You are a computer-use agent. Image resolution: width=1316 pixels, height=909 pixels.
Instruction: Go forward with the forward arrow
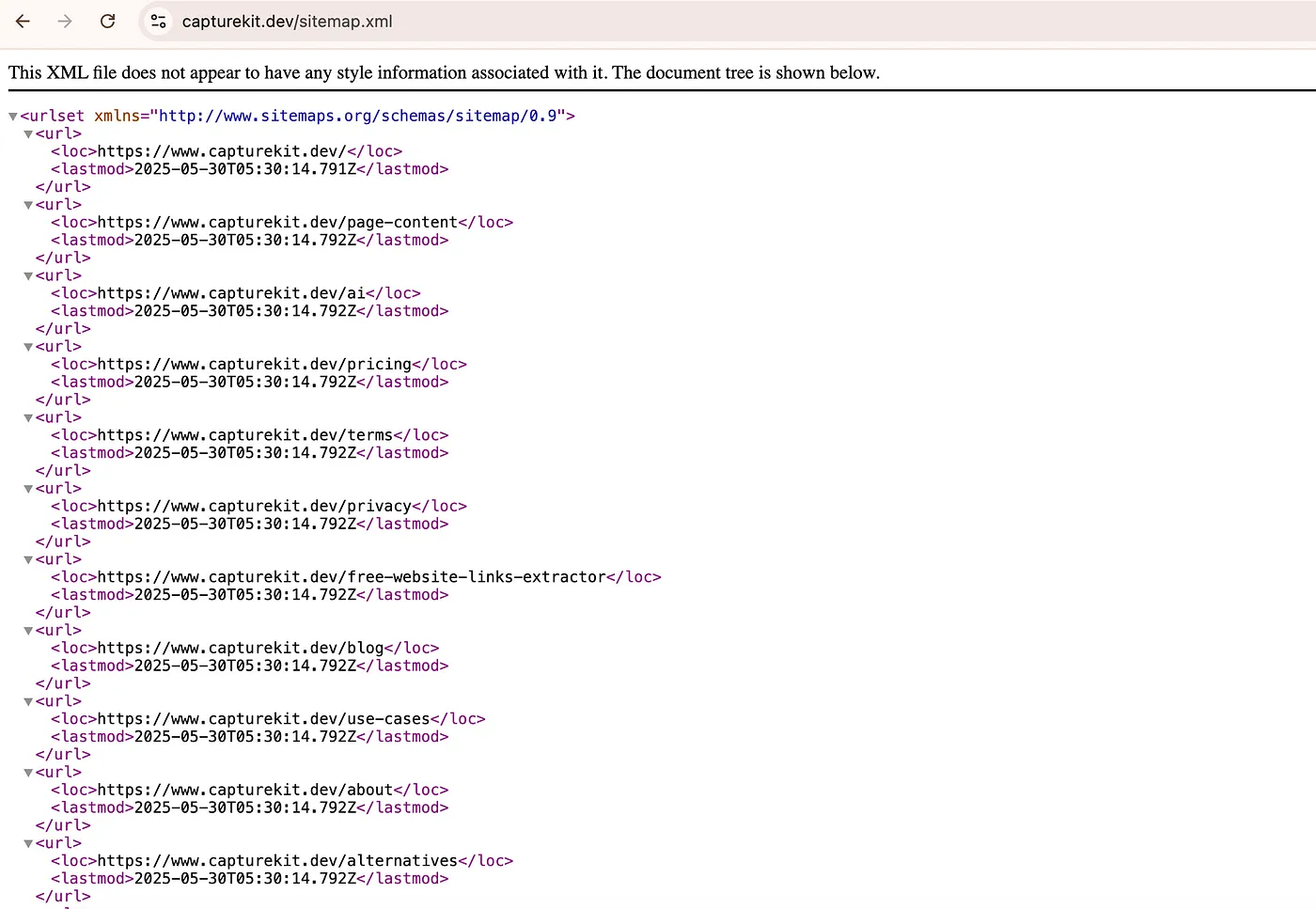65,21
